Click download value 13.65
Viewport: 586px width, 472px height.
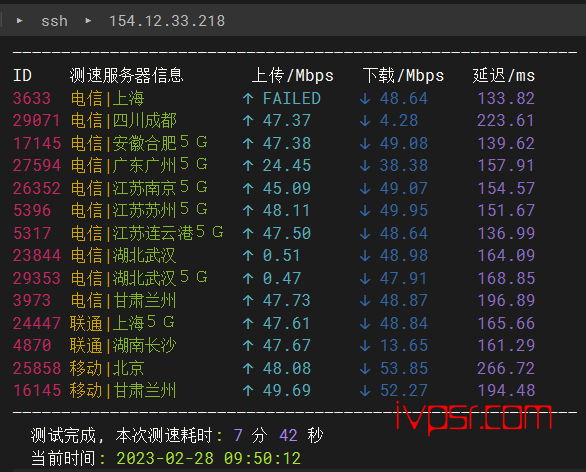point(404,346)
